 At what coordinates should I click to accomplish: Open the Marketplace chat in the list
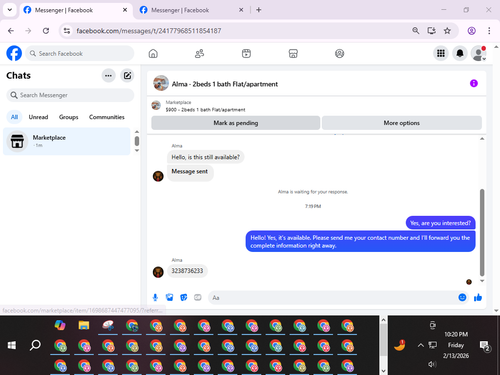click(66, 141)
